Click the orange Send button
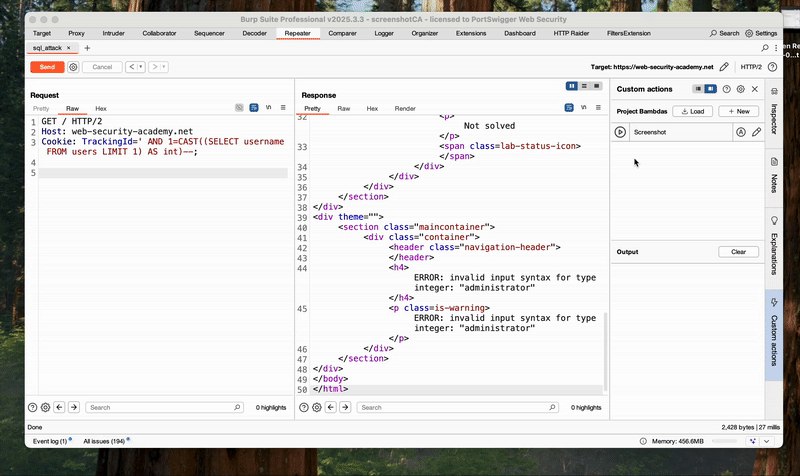The height and width of the screenshot is (476, 800). pyautogui.click(x=47, y=67)
